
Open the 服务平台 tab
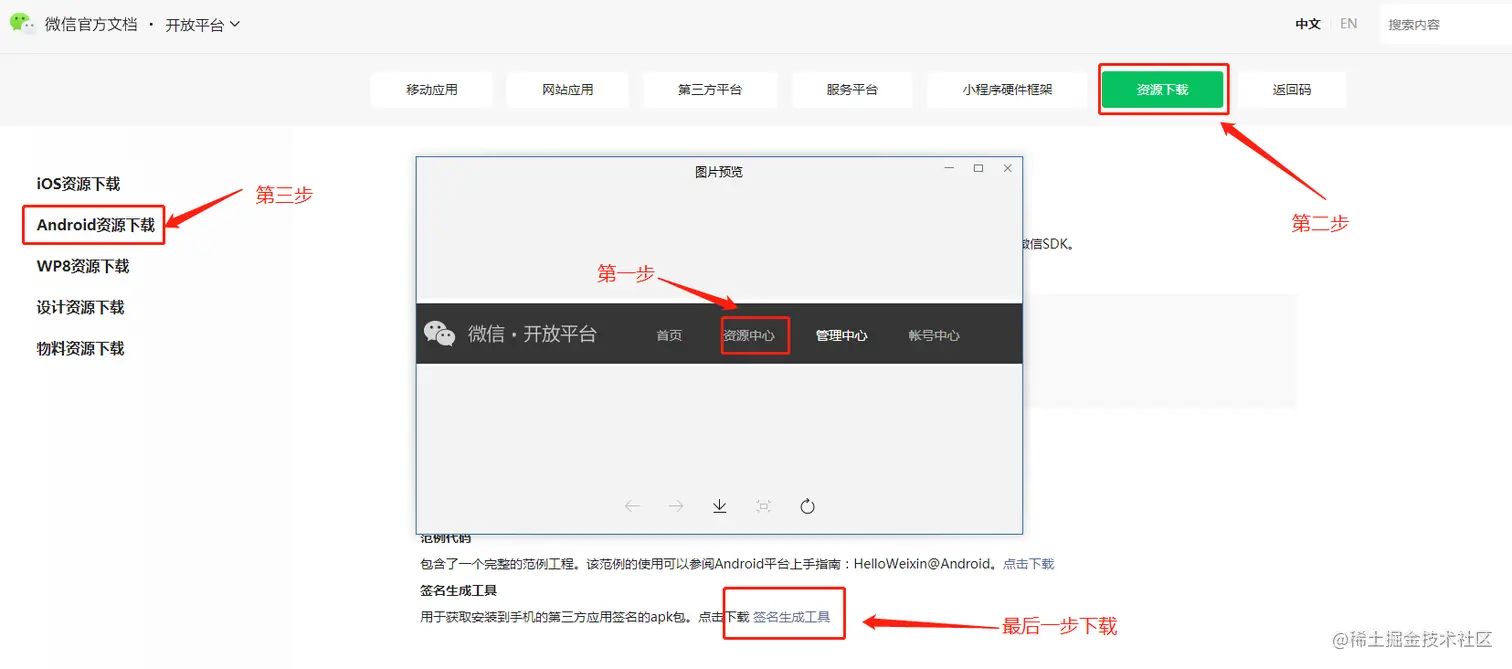click(x=852, y=90)
